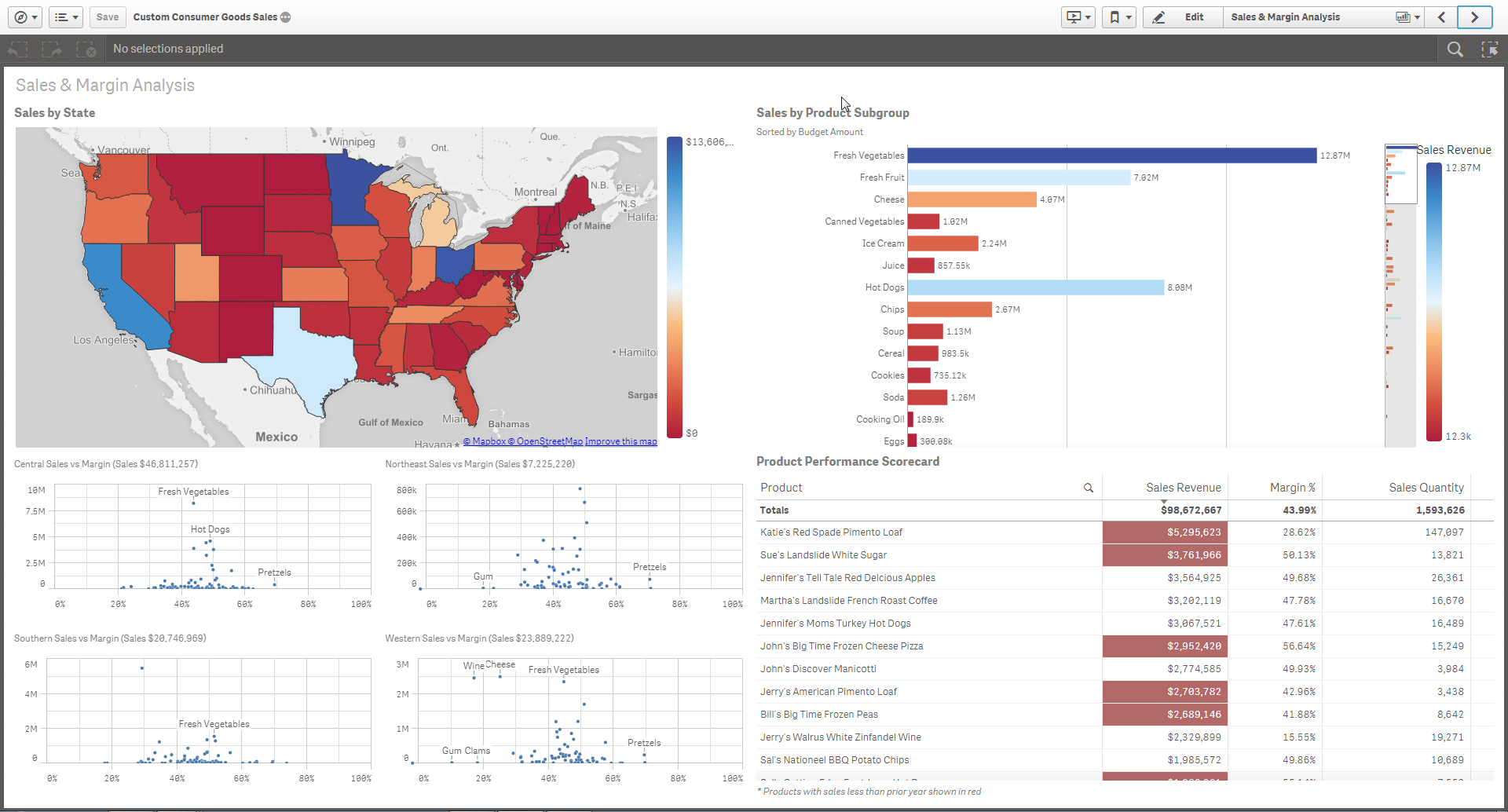Open the Sales & Margin Analysis sheet selector
The image size is (1508, 812).
point(1324,17)
